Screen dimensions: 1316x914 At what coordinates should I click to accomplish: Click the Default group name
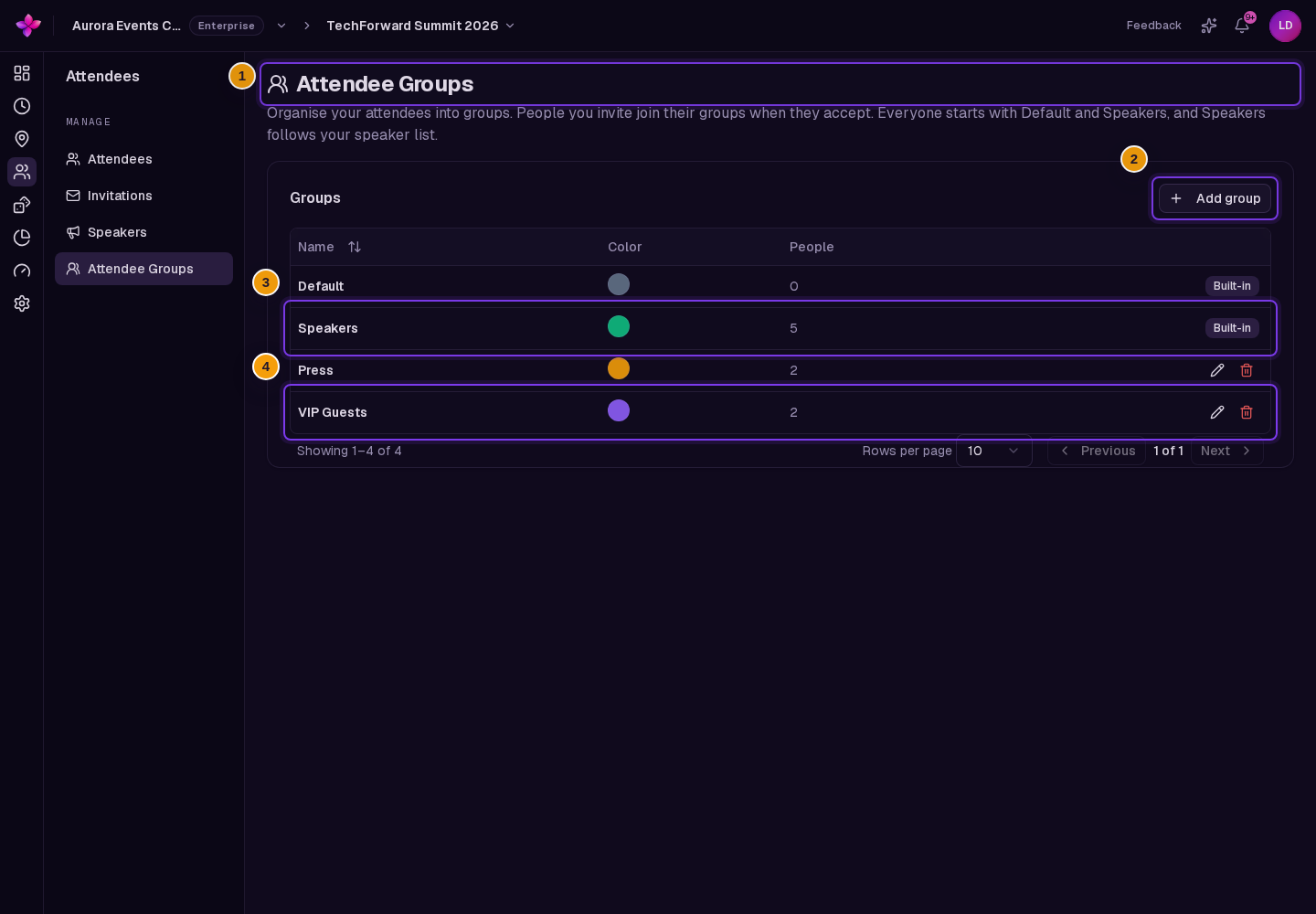[x=321, y=286]
